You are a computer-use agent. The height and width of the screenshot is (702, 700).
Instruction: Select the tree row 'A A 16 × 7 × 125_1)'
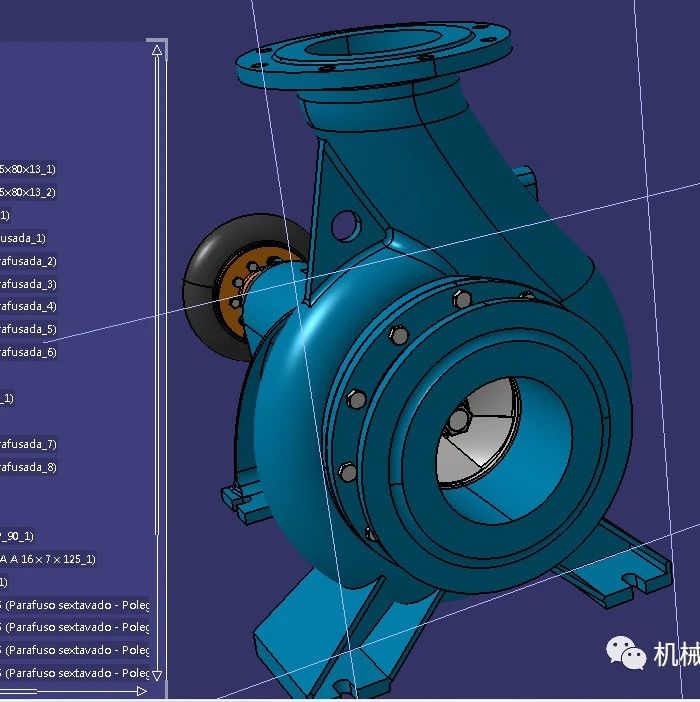click(x=48, y=559)
